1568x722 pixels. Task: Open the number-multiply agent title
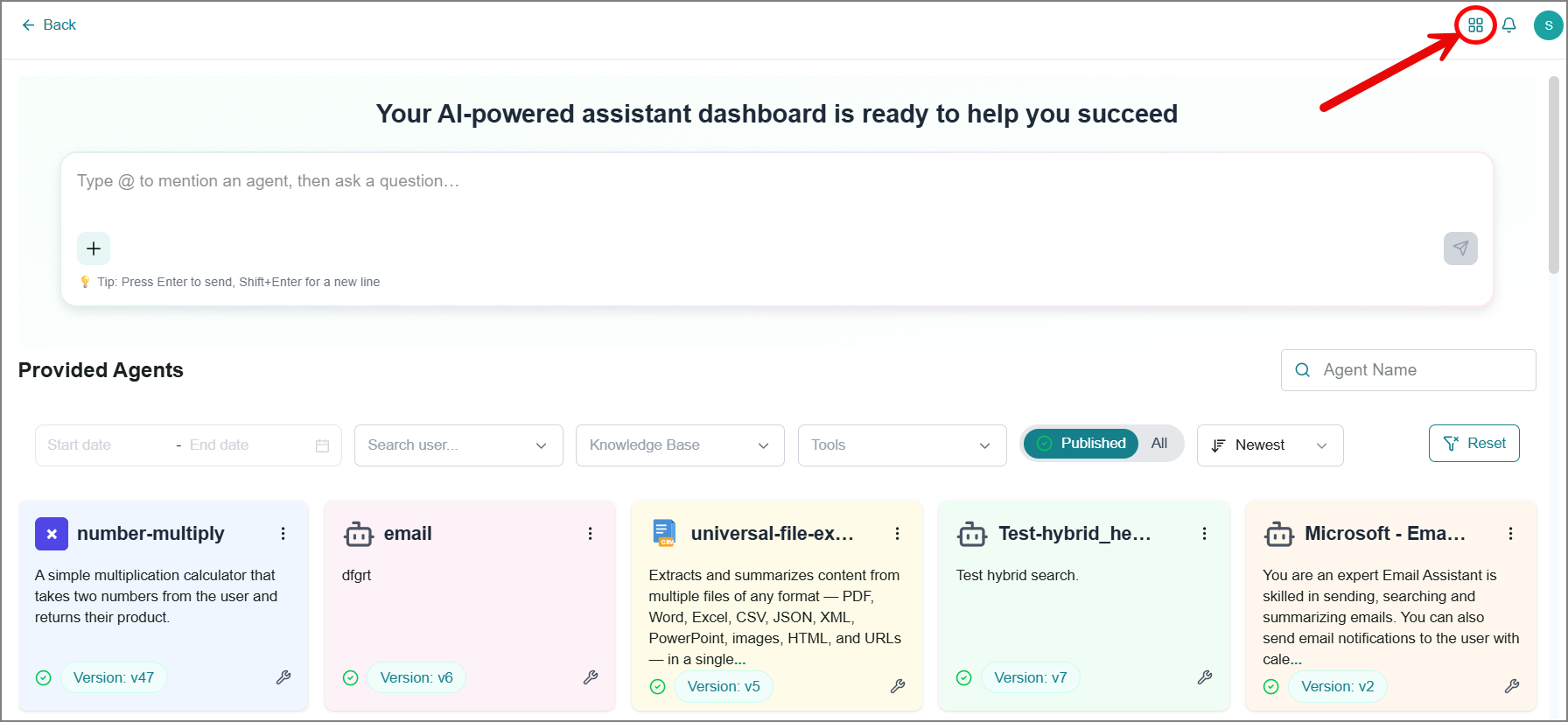click(x=150, y=534)
